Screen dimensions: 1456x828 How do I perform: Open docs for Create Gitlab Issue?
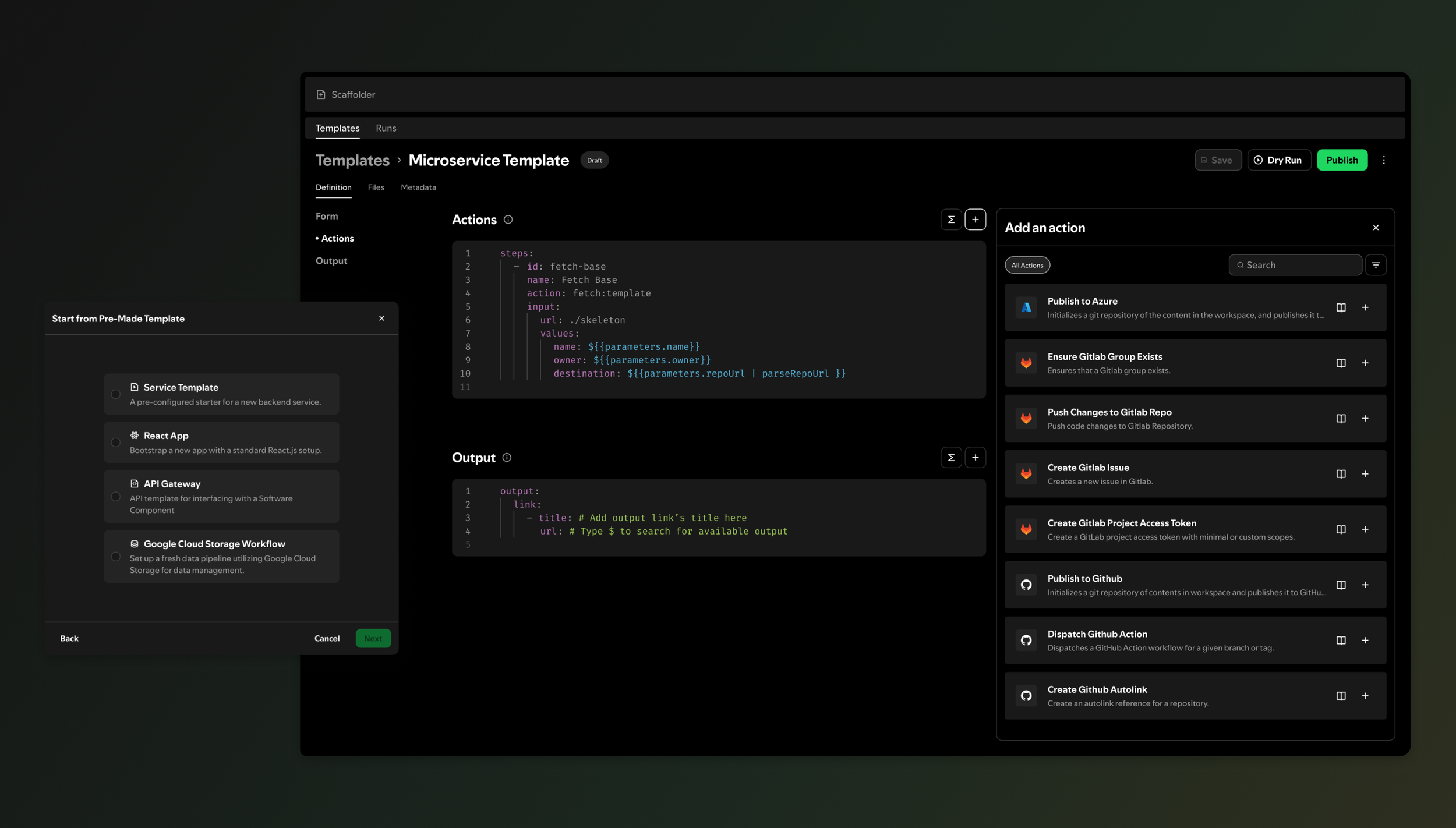coord(1341,474)
